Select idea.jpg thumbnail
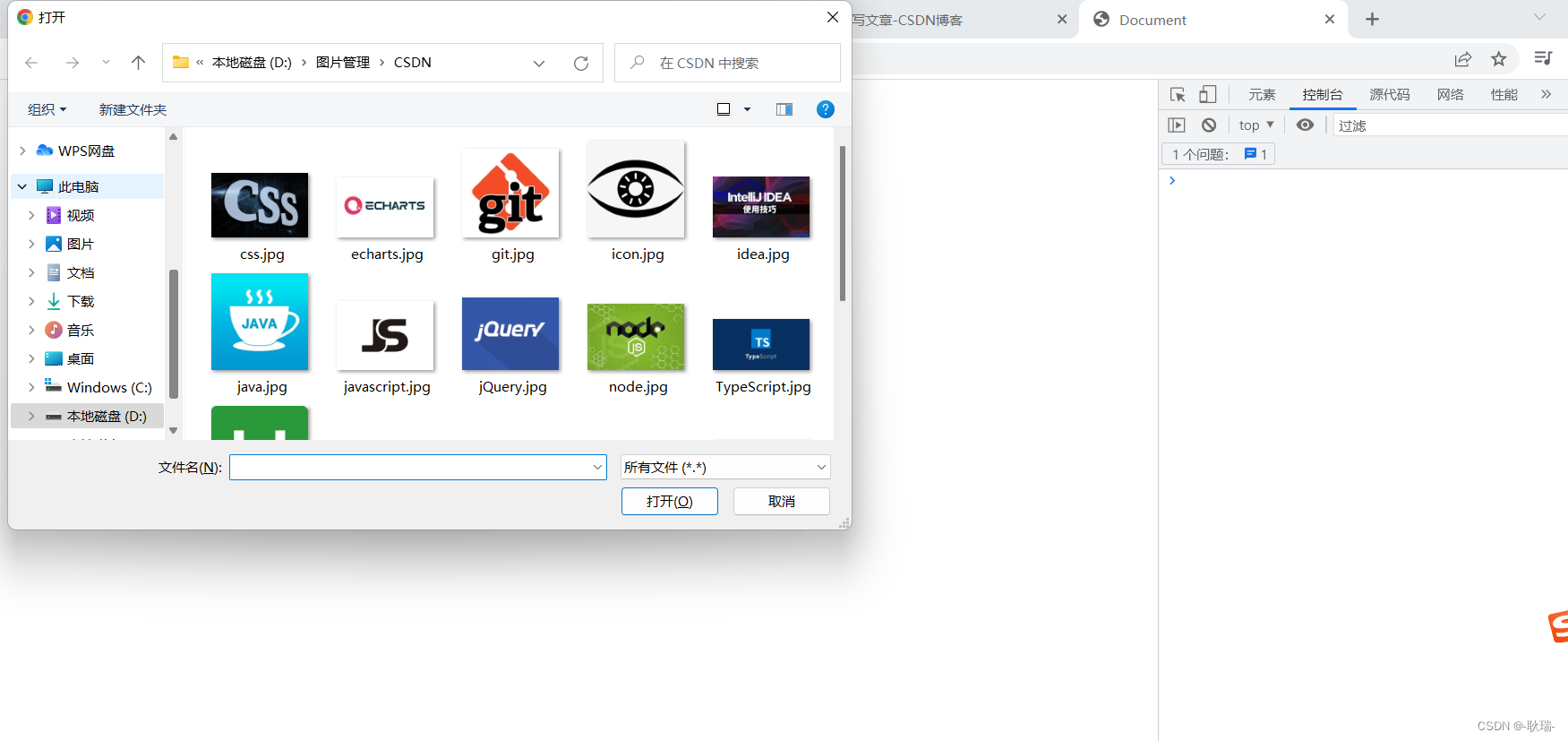The height and width of the screenshot is (741, 1568). point(761,207)
